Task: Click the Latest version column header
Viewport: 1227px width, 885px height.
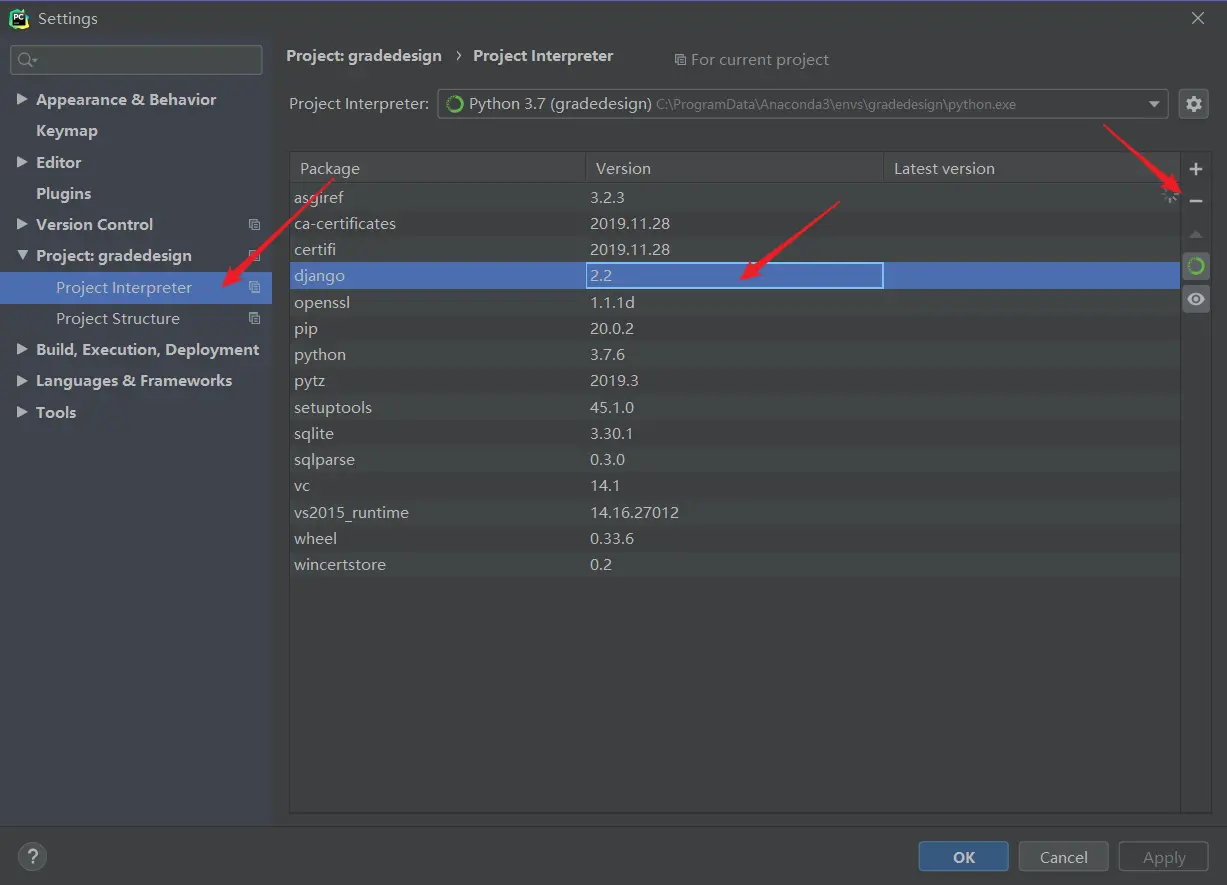Action: click(1031, 168)
